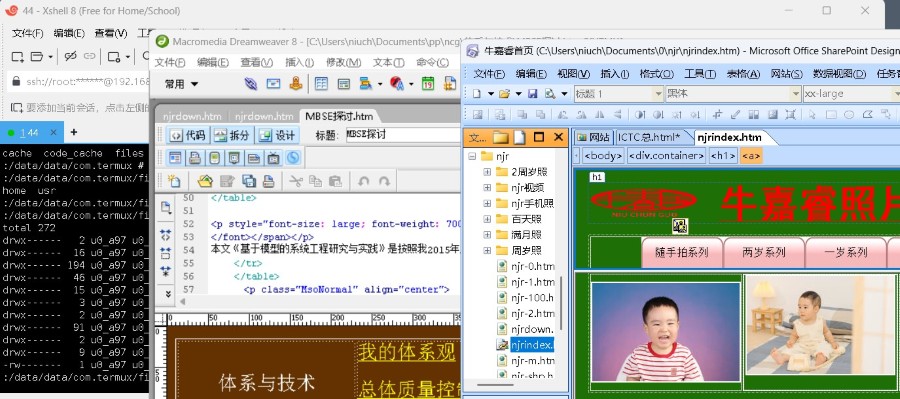Add a new tab in Xshell with plus
The width and height of the screenshot is (900, 399).
coord(73,132)
